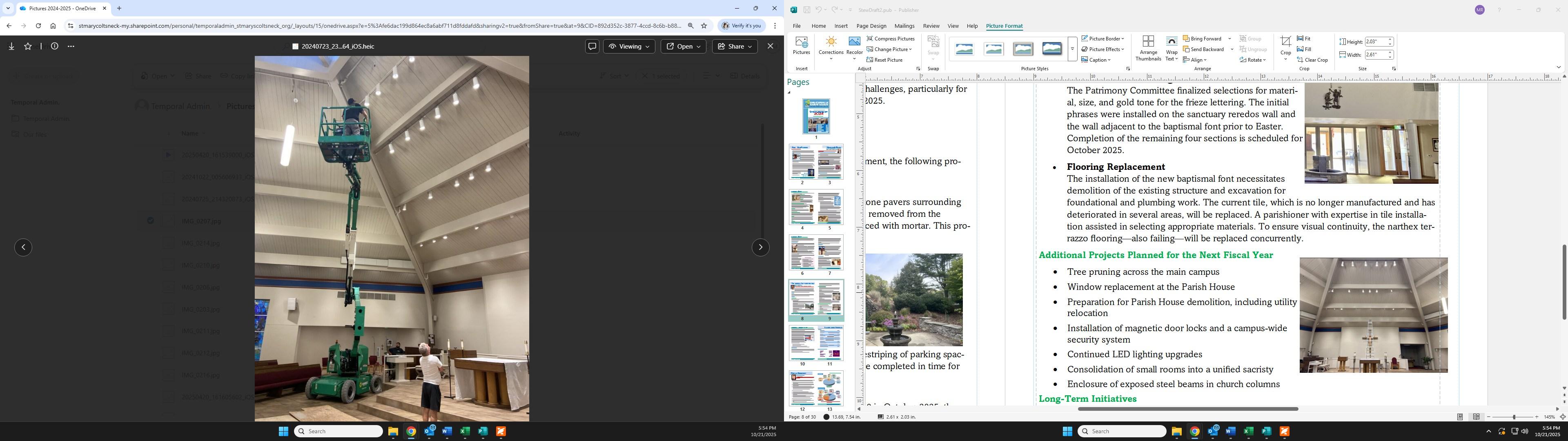The image size is (1568, 441).
Task: Click Compress Pictures in Adjust group
Action: pyautogui.click(x=890, y=38)
